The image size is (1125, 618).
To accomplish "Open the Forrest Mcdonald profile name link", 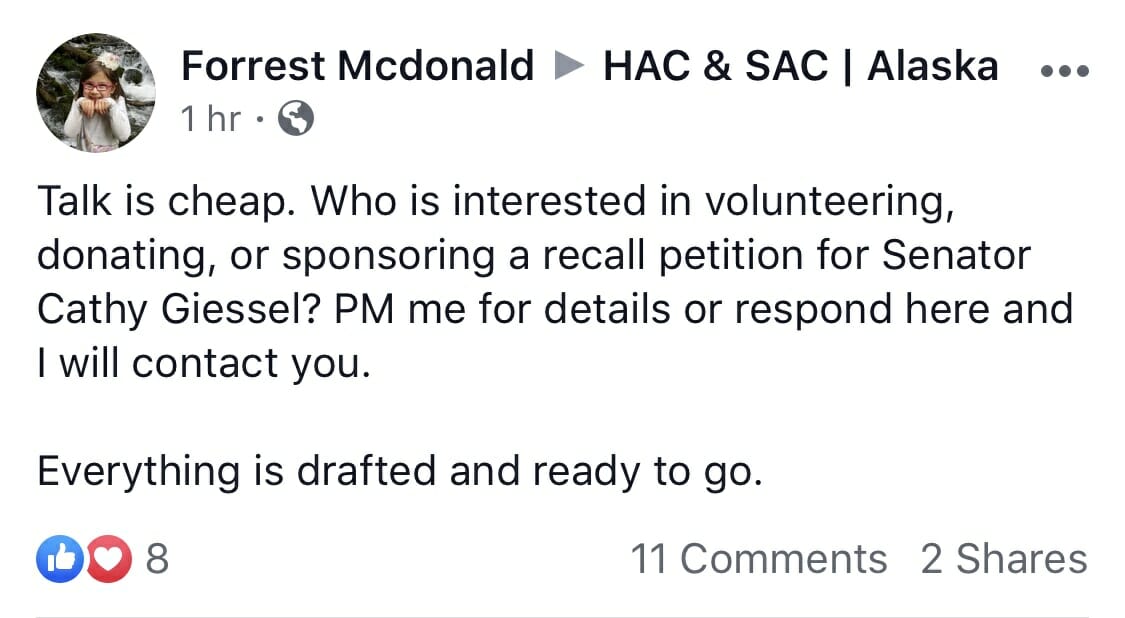I will pos(357,66).
